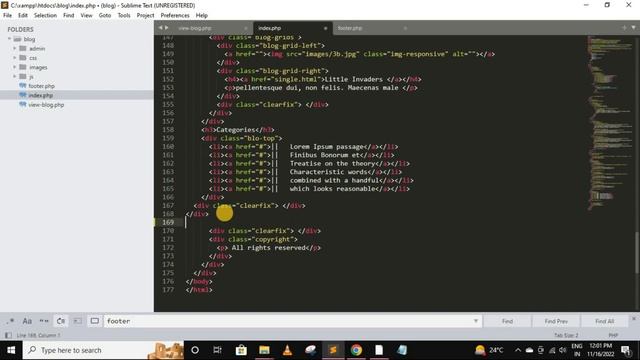Toggle case sensitive 'Aa' search option
Image resolution: width=640 pixels, height=360 pixels.
click(x=27, y=321)
